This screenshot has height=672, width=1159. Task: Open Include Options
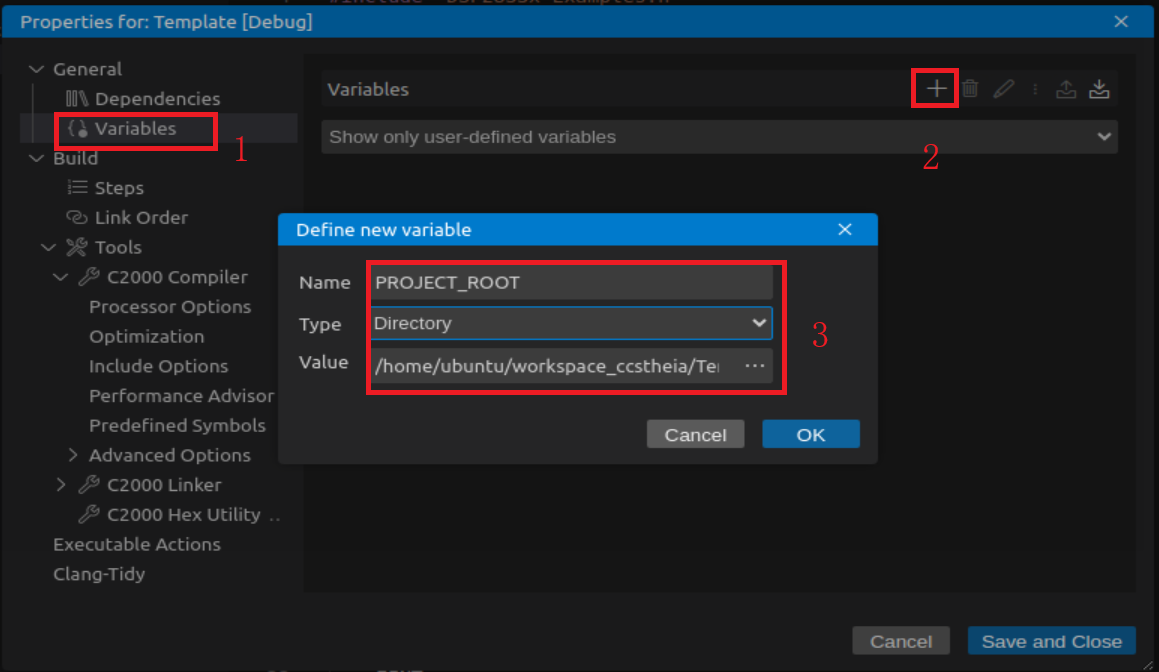(158, 366)
